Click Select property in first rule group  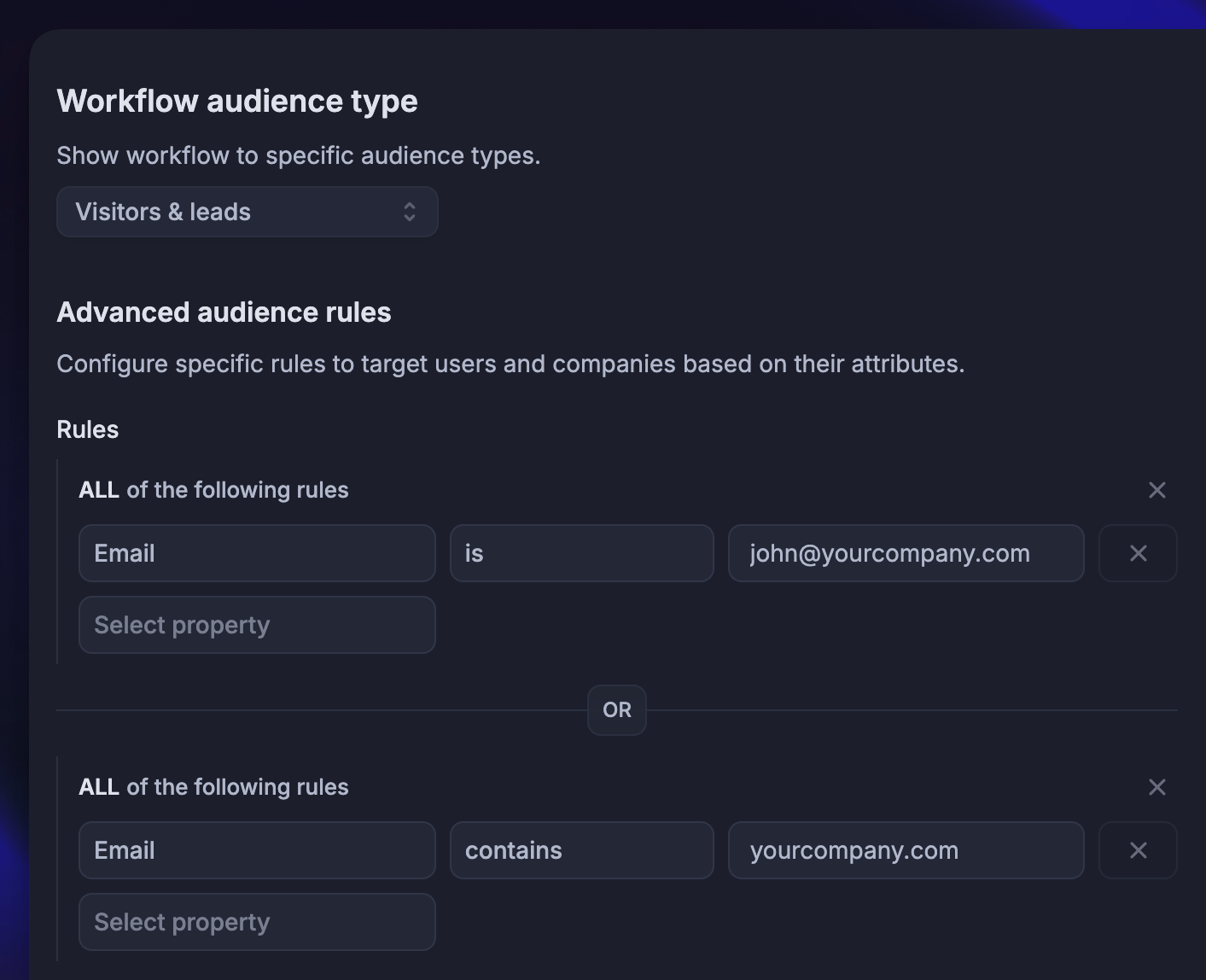coord(257,625)
